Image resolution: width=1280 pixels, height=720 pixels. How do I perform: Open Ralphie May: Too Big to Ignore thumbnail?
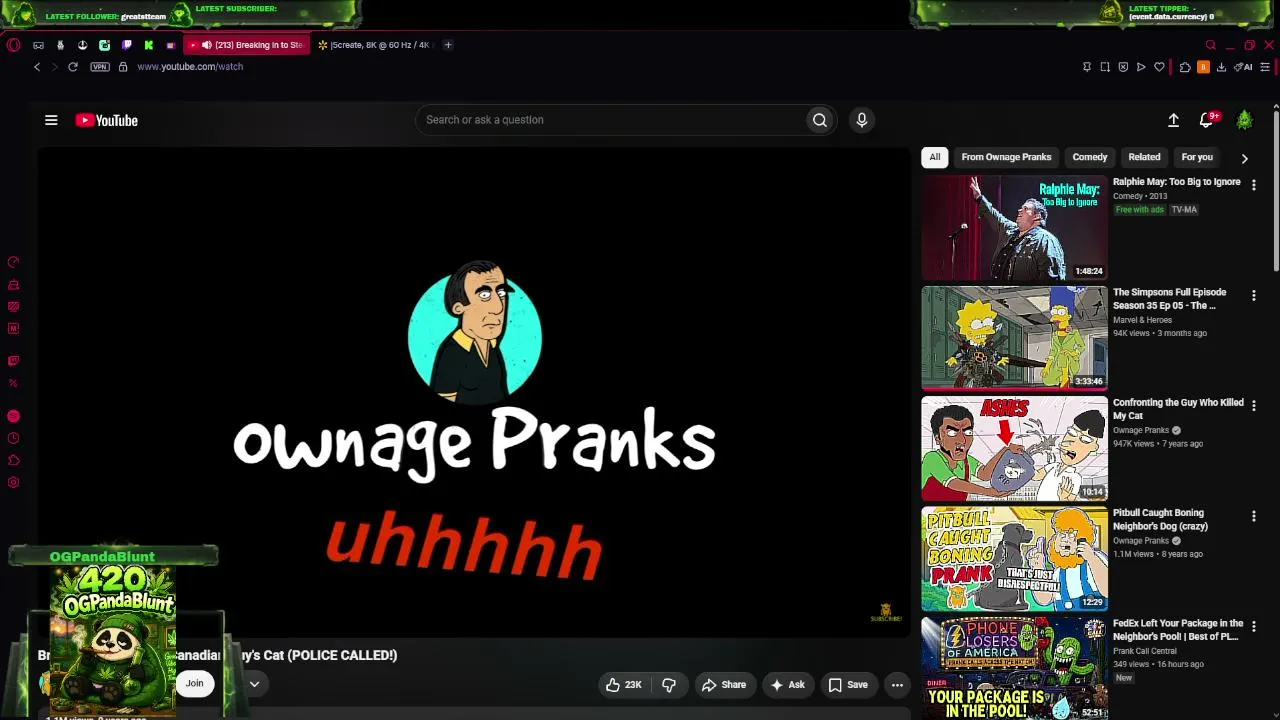[1014, 228]
